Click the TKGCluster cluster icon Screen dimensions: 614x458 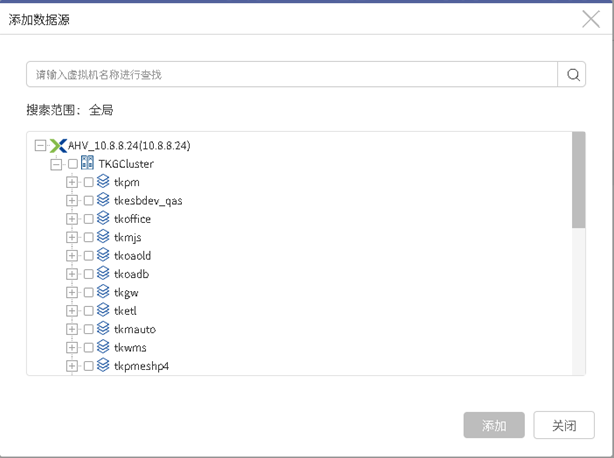point(87,162)
